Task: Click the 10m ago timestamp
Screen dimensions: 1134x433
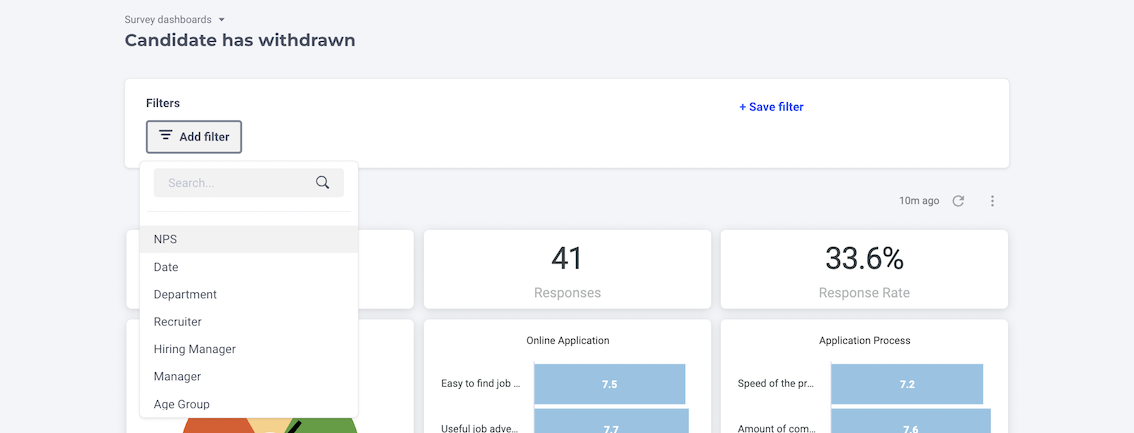Action: point(919,201)
